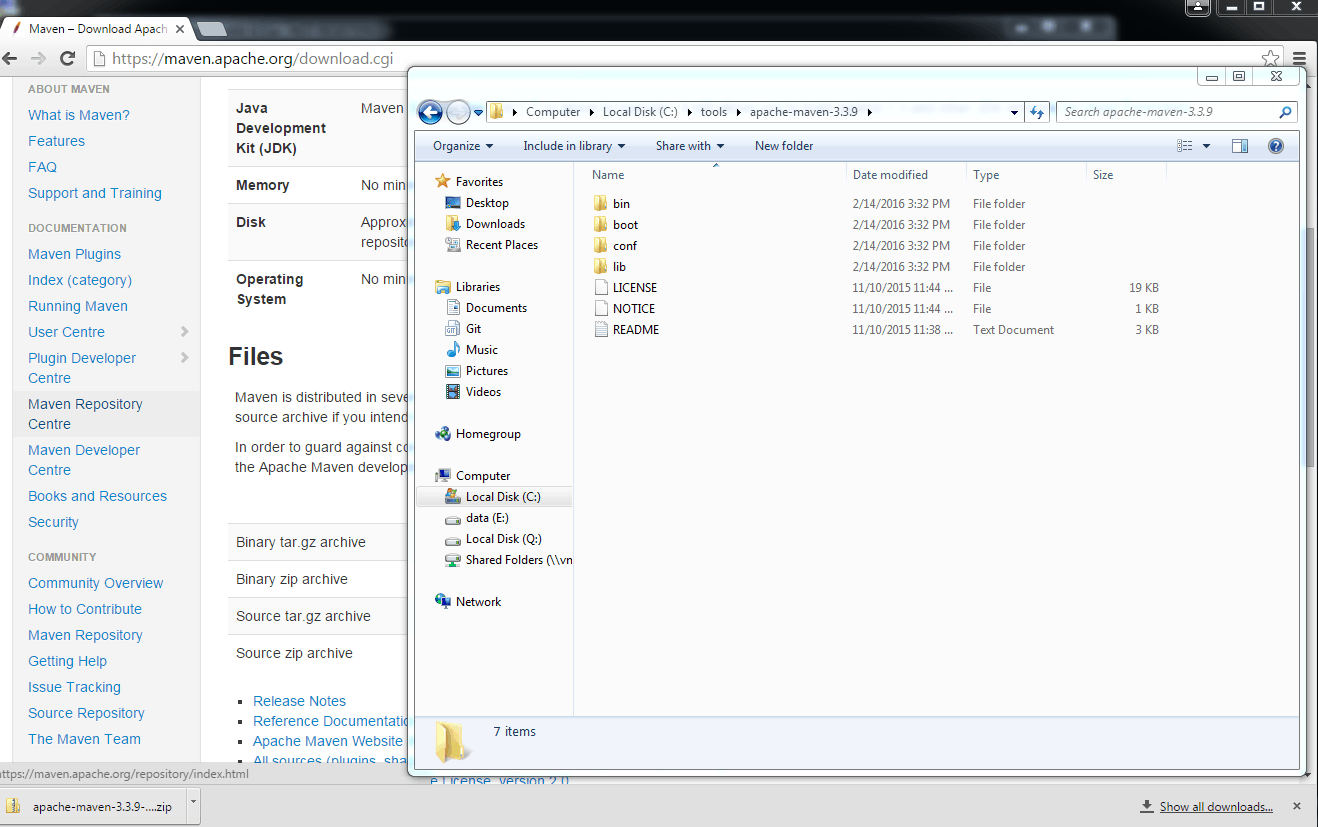The height and width of the screenshot is (827, 1318).
Task: Open the downloaded apache-maven zip file
Action: pyautogui.click(x=90, y=806)
